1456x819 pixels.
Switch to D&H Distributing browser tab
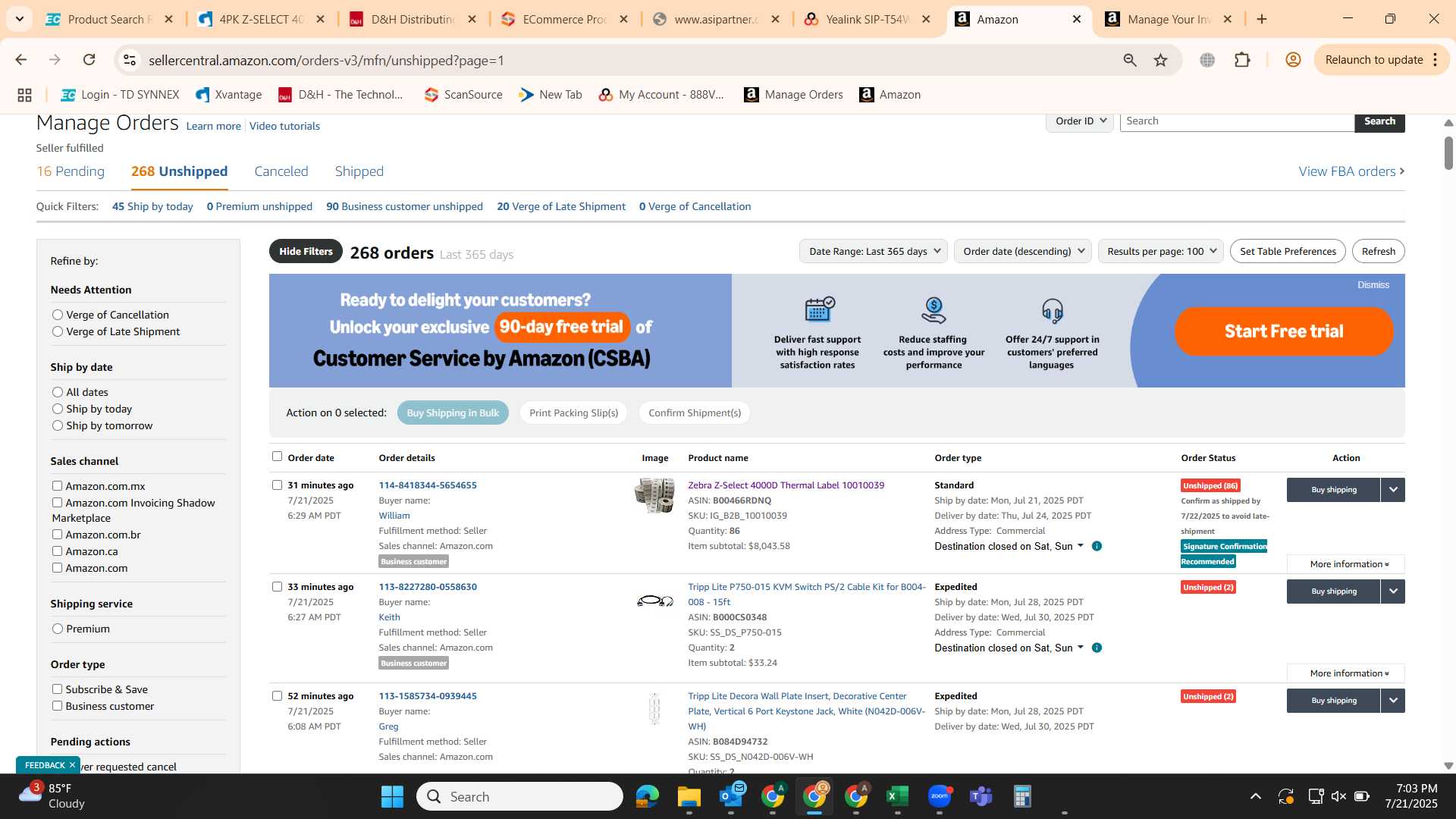(x=413, y=19)
